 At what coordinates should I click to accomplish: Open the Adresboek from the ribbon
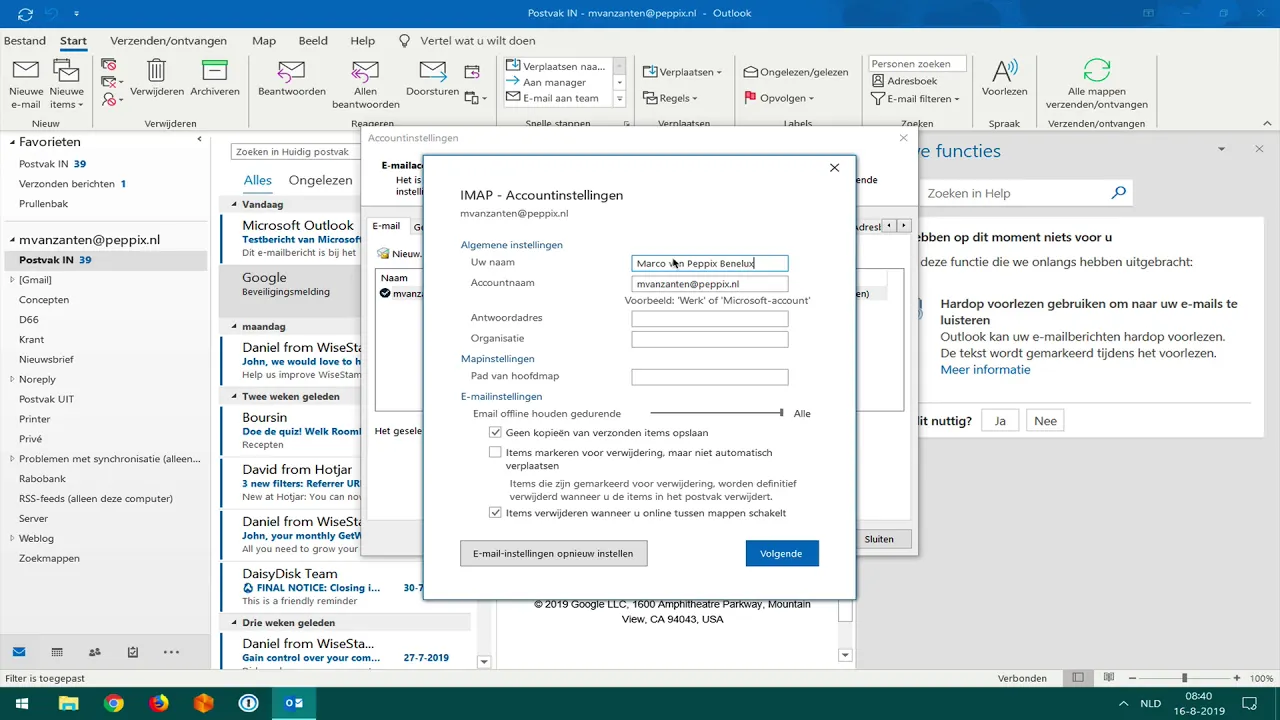point(904,81)
